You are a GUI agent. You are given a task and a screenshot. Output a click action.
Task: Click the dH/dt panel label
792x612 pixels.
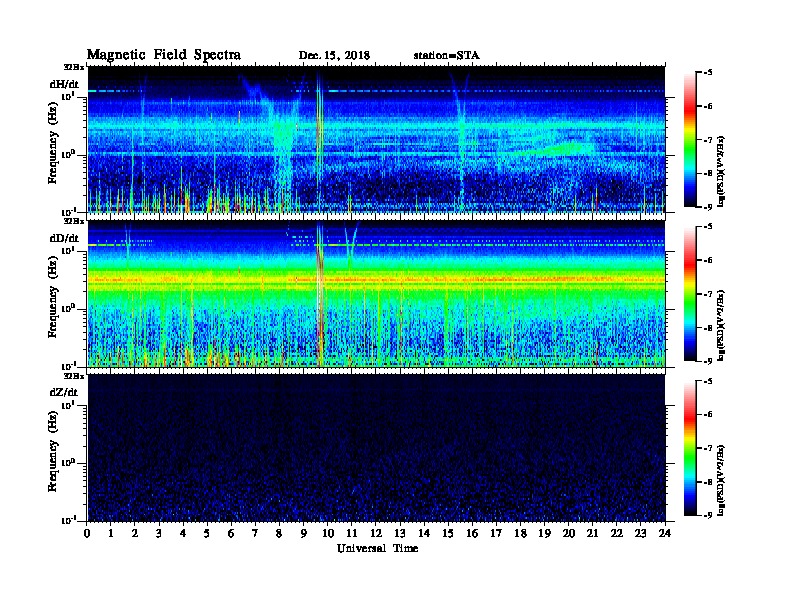click(64, 84)
